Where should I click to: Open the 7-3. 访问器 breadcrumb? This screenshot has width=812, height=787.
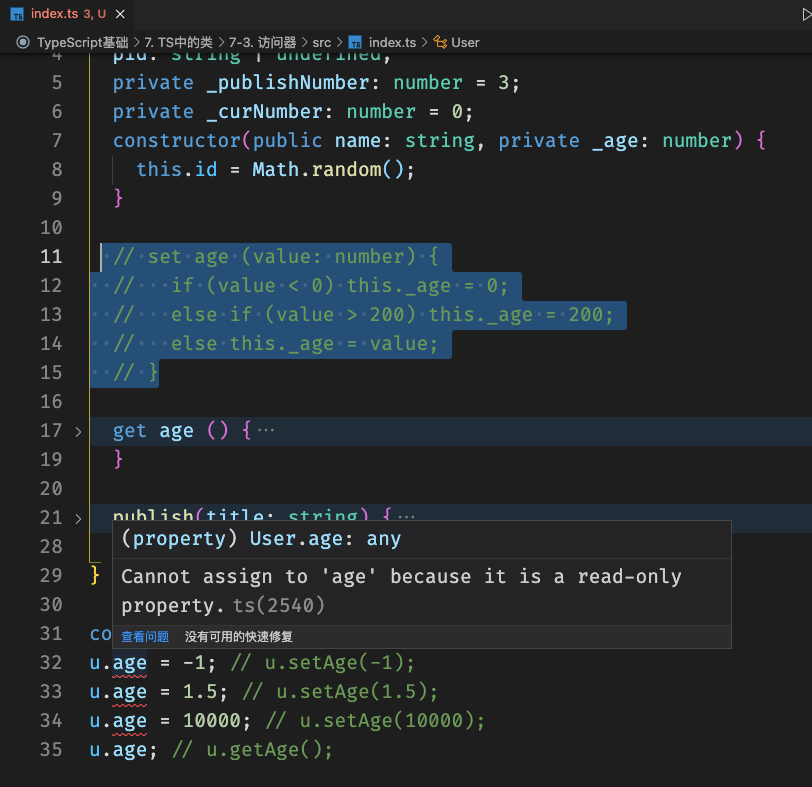(x=263, y=42)
